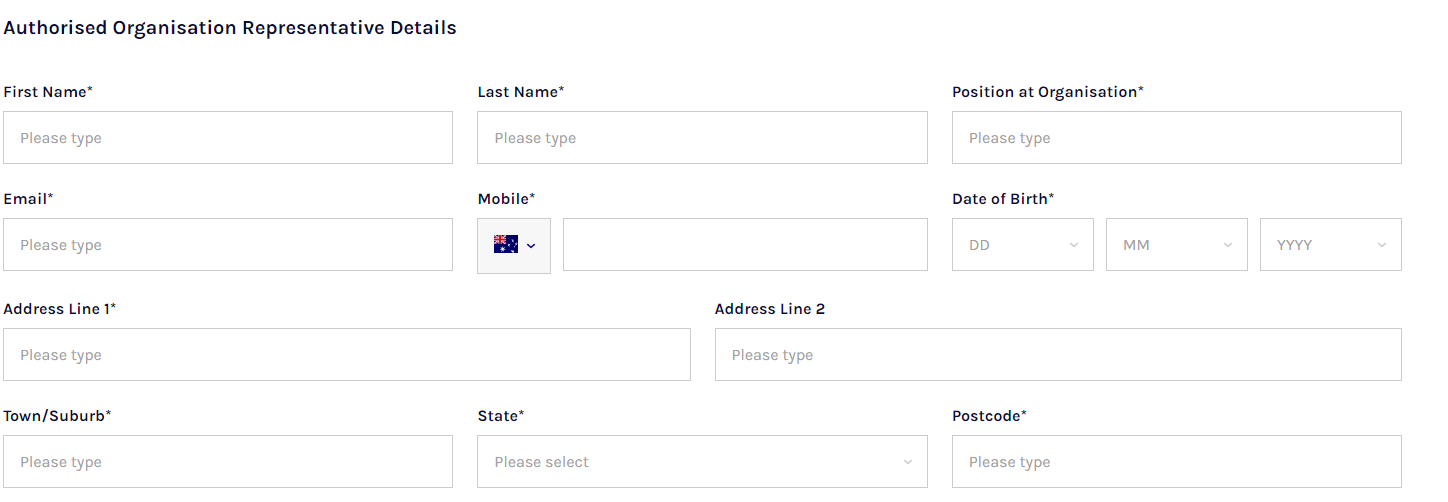
Task: Click into the Email input field
Action: tap(228, 245)
